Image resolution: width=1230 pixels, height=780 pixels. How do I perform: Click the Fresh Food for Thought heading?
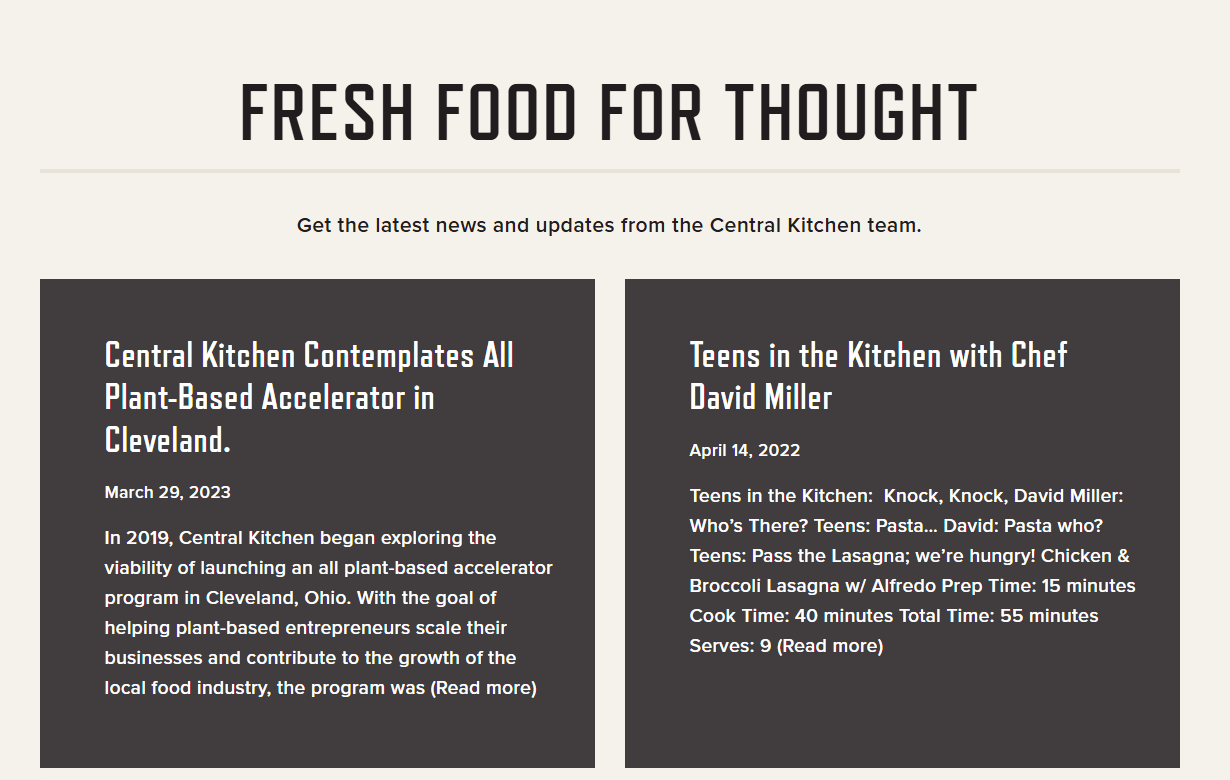click(609, 112)
